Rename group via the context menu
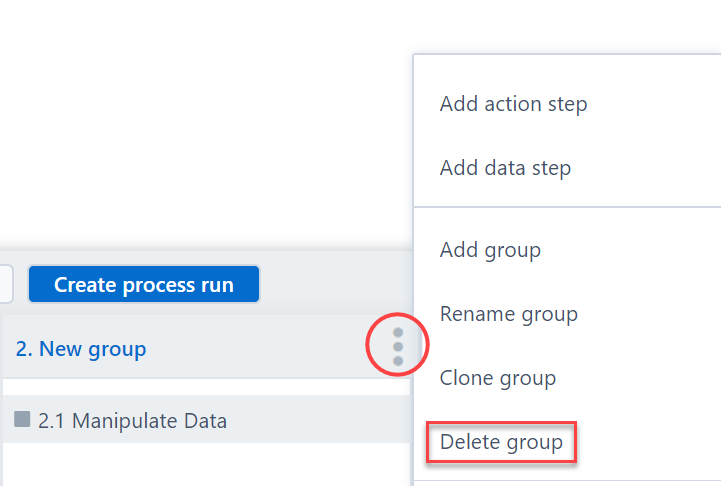Screen dimensions: 721x486 [x=508, y=314]
